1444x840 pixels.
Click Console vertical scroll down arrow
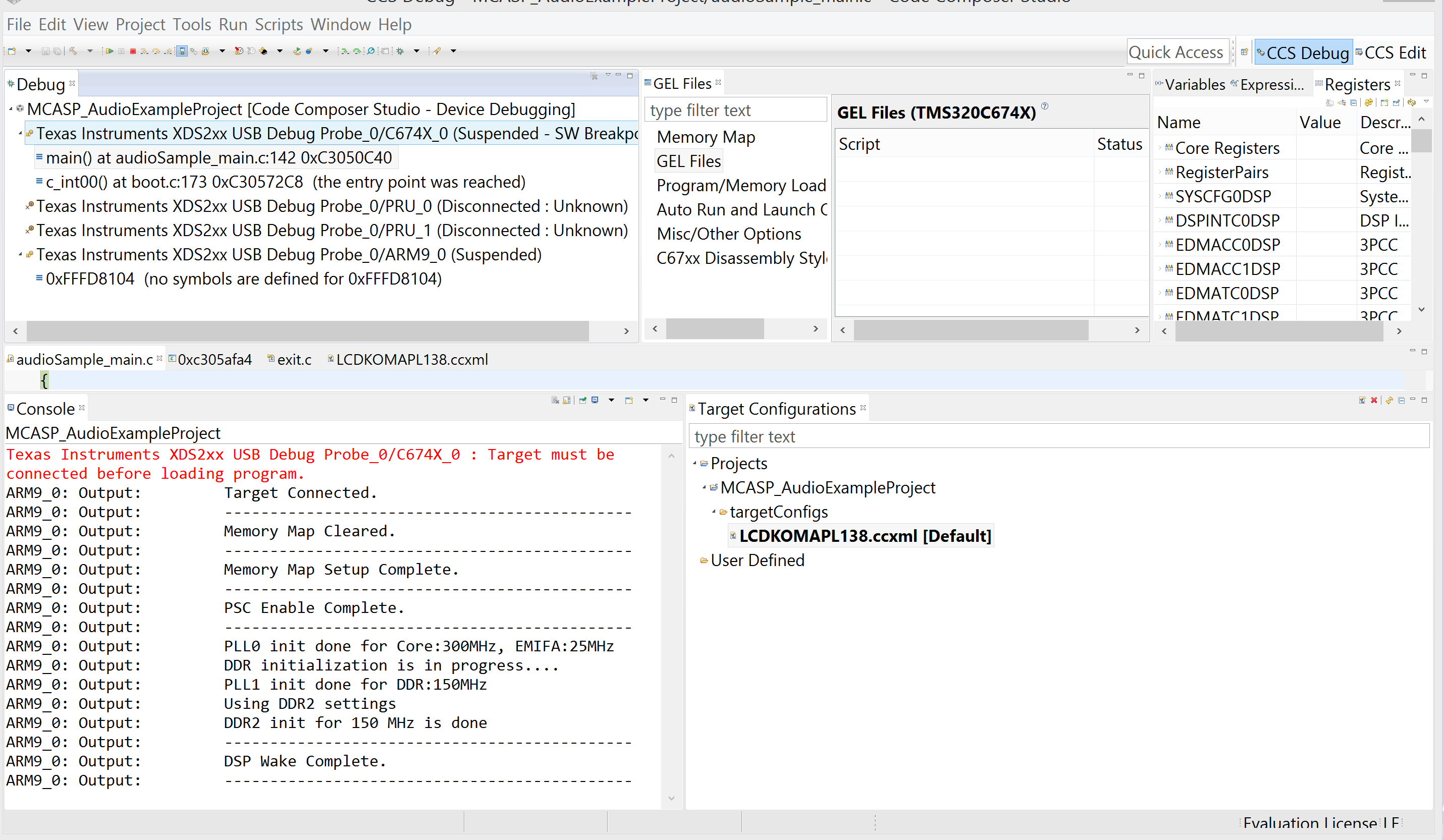click(x=672, y=798)
